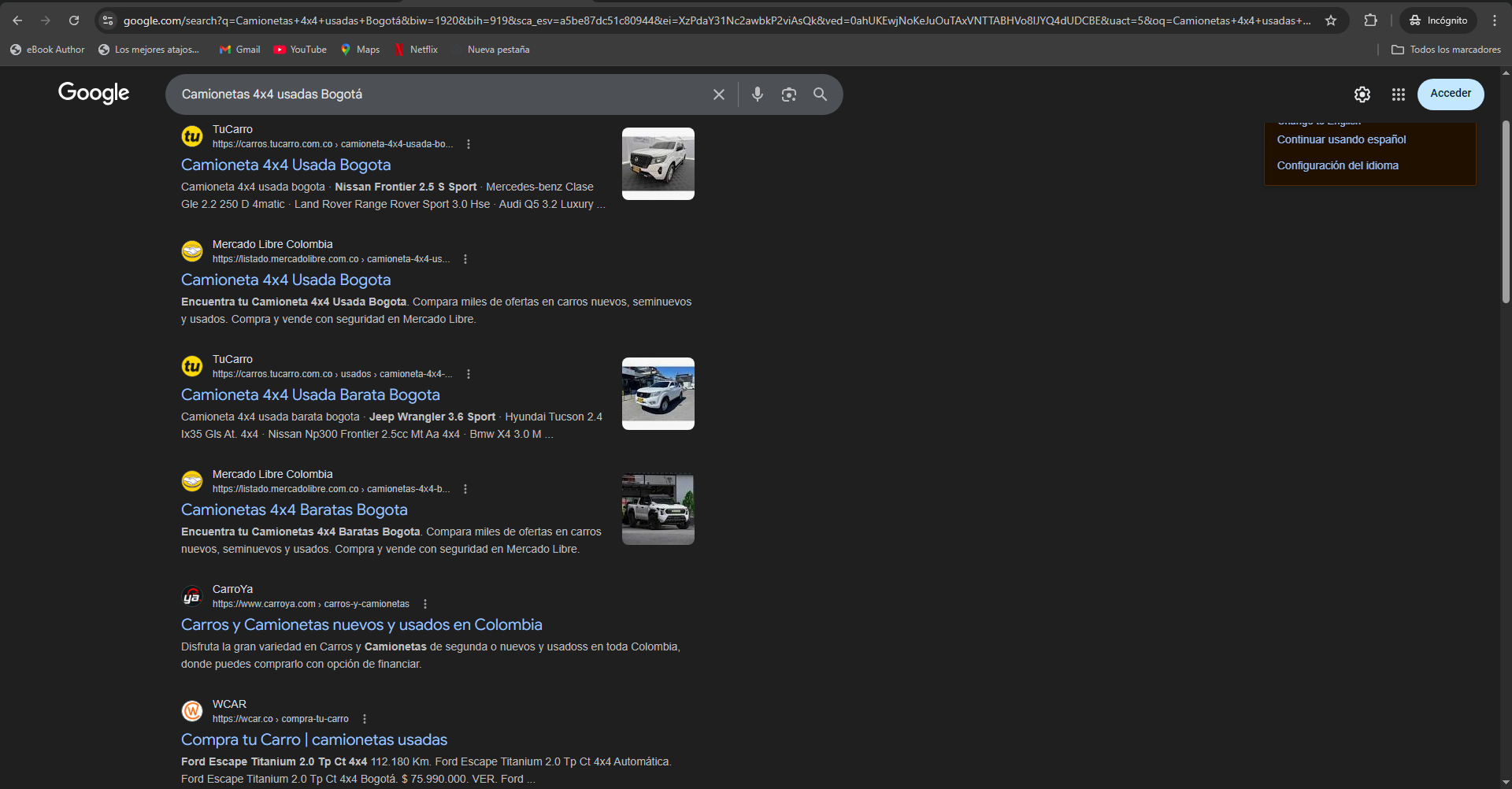1512x789 pixels.
Task: Choose "Configuración del idioma"
Action: 1337,165
